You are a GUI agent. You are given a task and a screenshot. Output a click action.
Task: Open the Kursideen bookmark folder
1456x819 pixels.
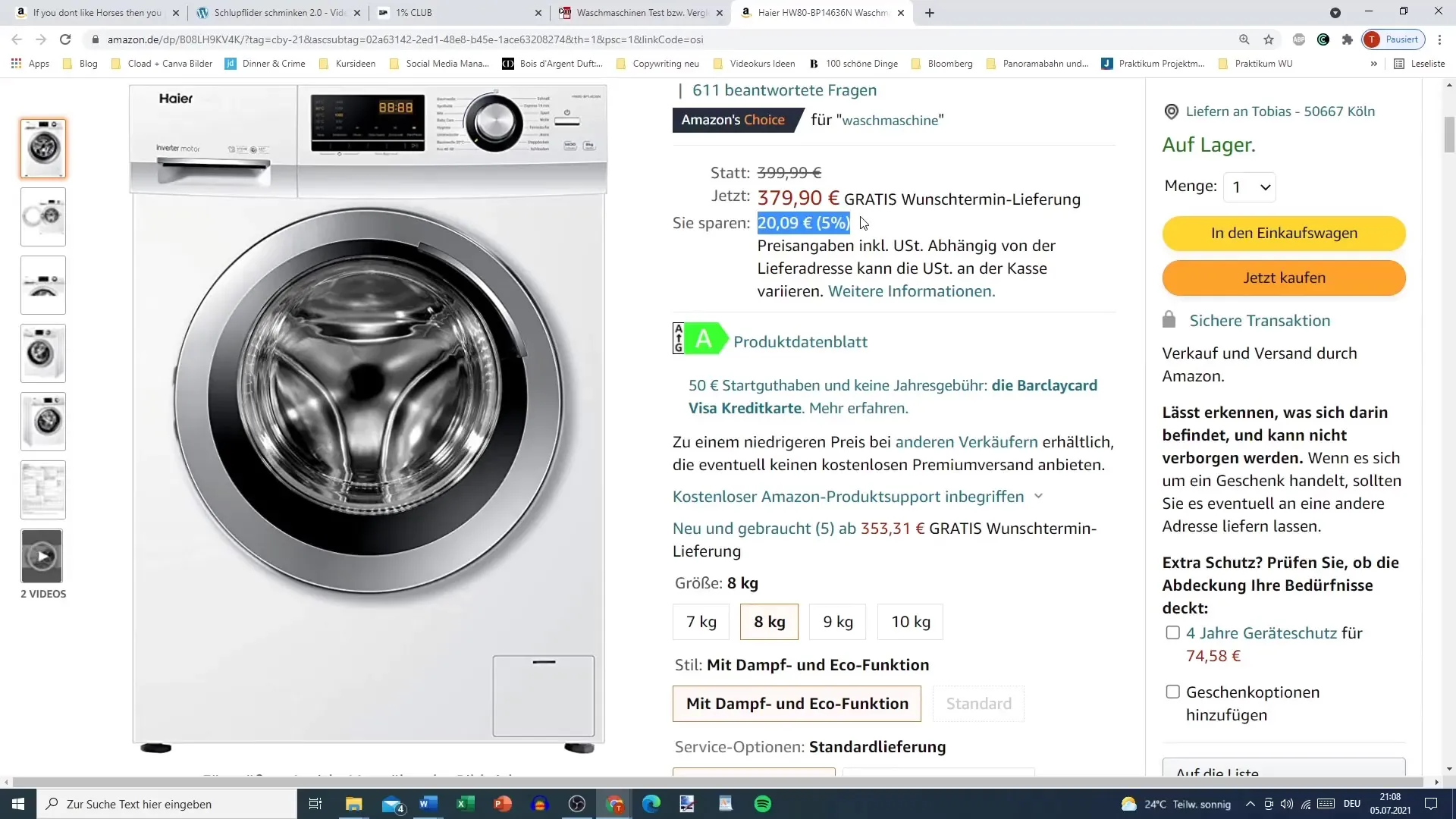pos(347,64)
